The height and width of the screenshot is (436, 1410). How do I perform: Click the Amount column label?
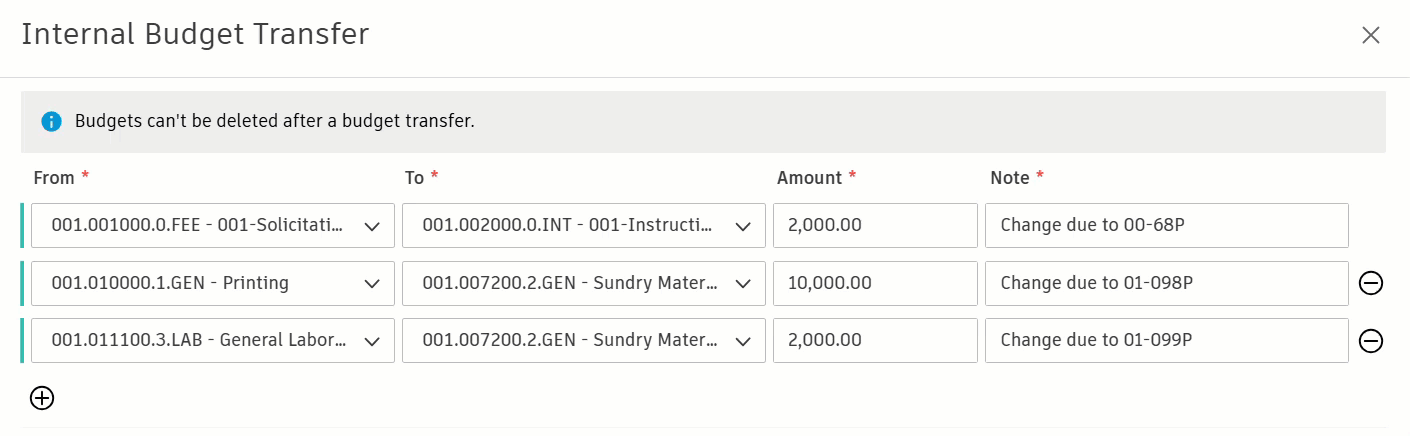[x=809, y=178]
